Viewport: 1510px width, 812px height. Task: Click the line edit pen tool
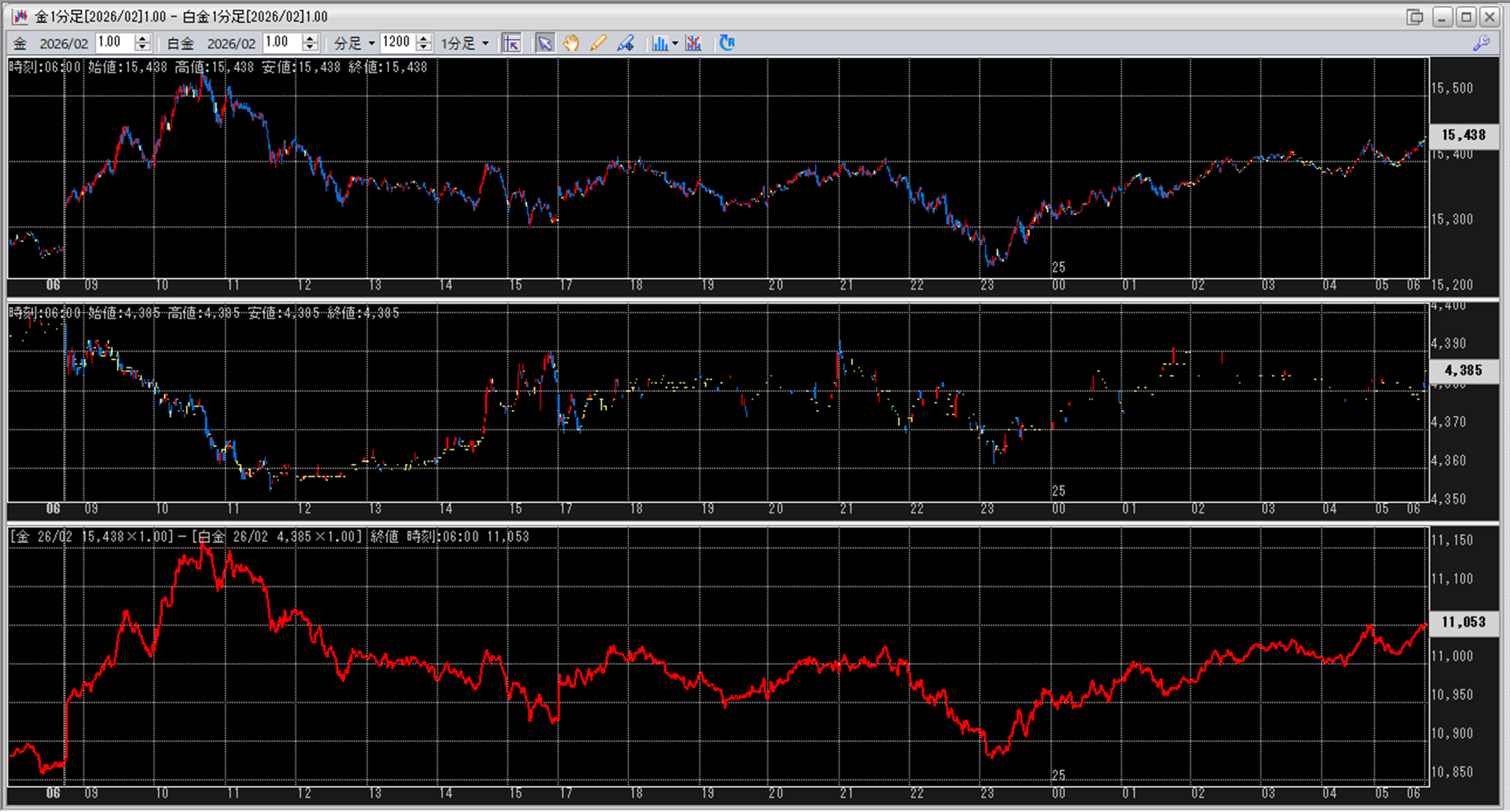pos(625,43)
